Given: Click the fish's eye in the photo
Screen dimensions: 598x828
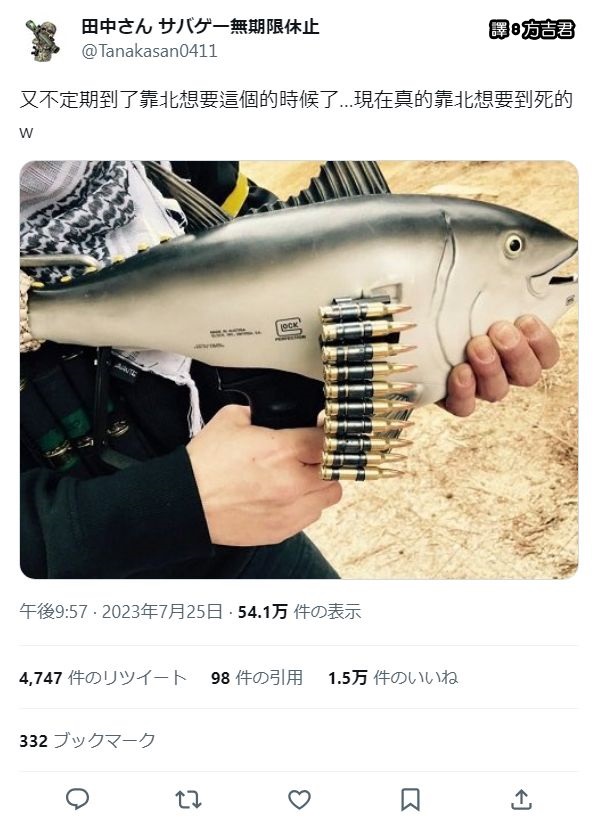Looking at the screenshot, I should coord(513,244).
